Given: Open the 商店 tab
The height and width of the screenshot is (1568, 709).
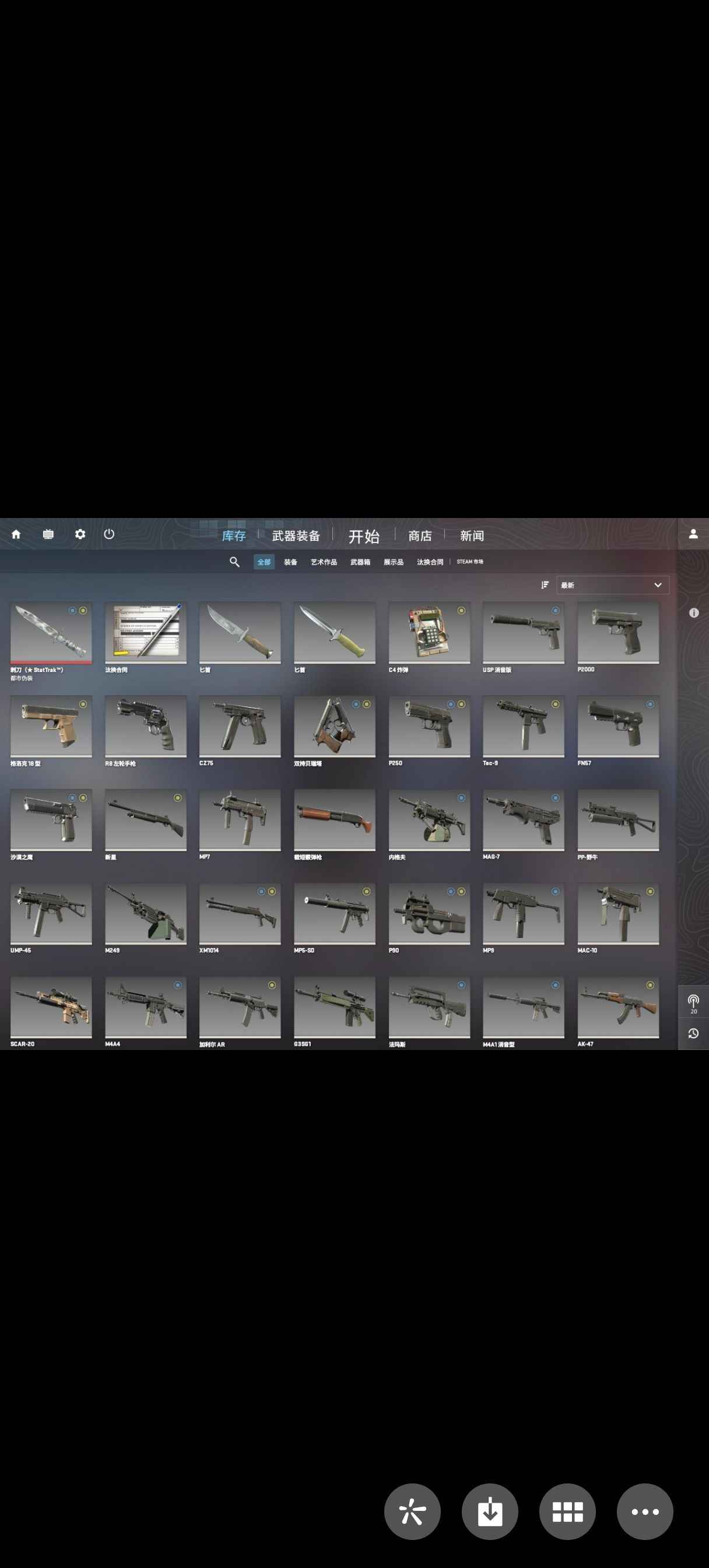Looking at the screenshot, I should coord(420,535).
